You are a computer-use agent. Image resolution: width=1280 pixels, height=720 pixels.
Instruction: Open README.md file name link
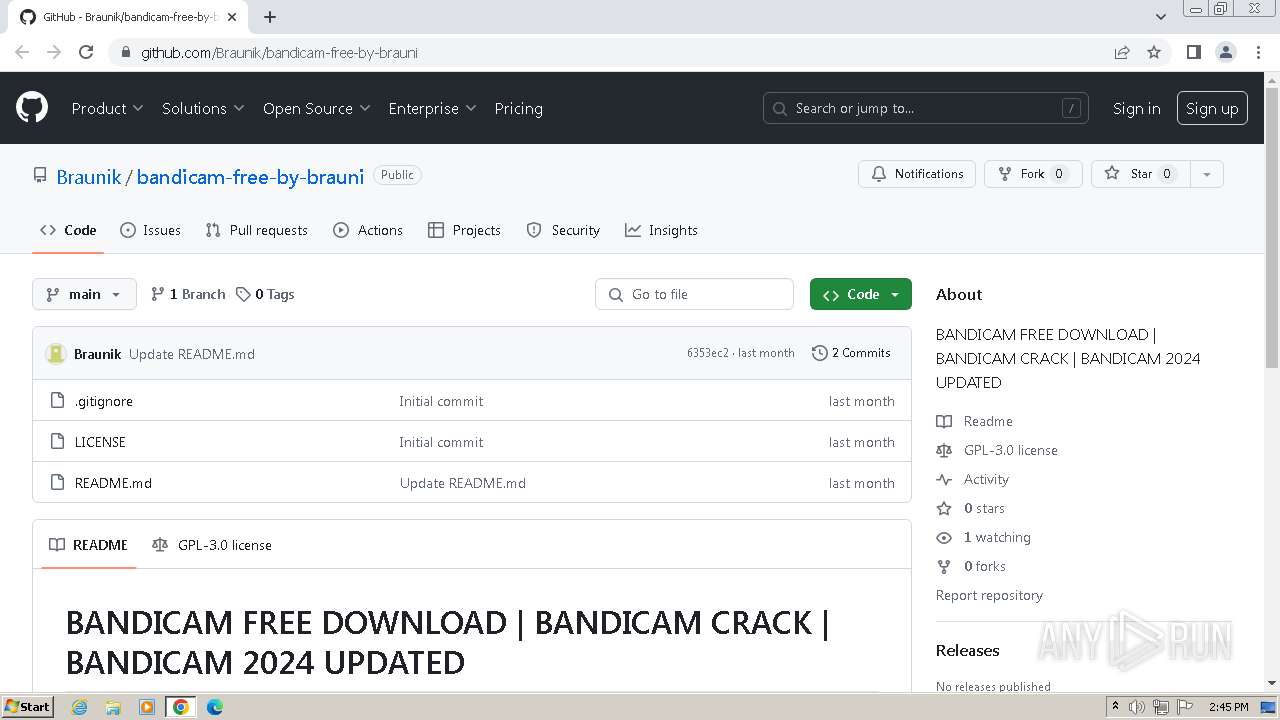(x=113, y=483)
